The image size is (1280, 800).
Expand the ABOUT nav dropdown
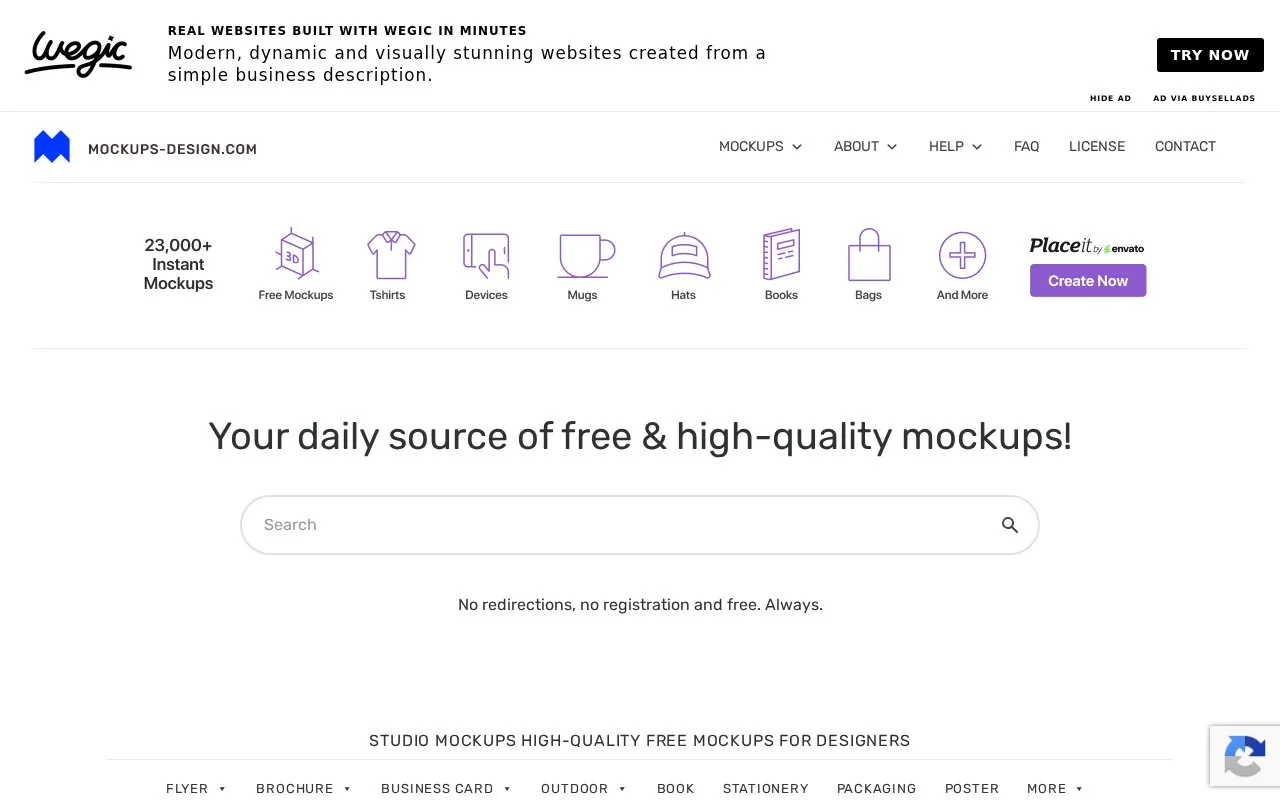(865, 146)
